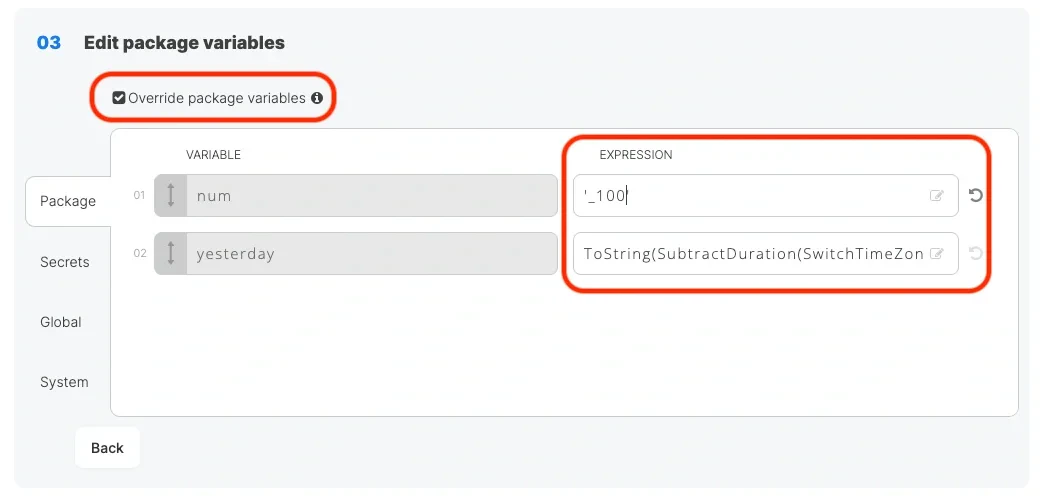Reset the num expression to default

pos(976,195)
